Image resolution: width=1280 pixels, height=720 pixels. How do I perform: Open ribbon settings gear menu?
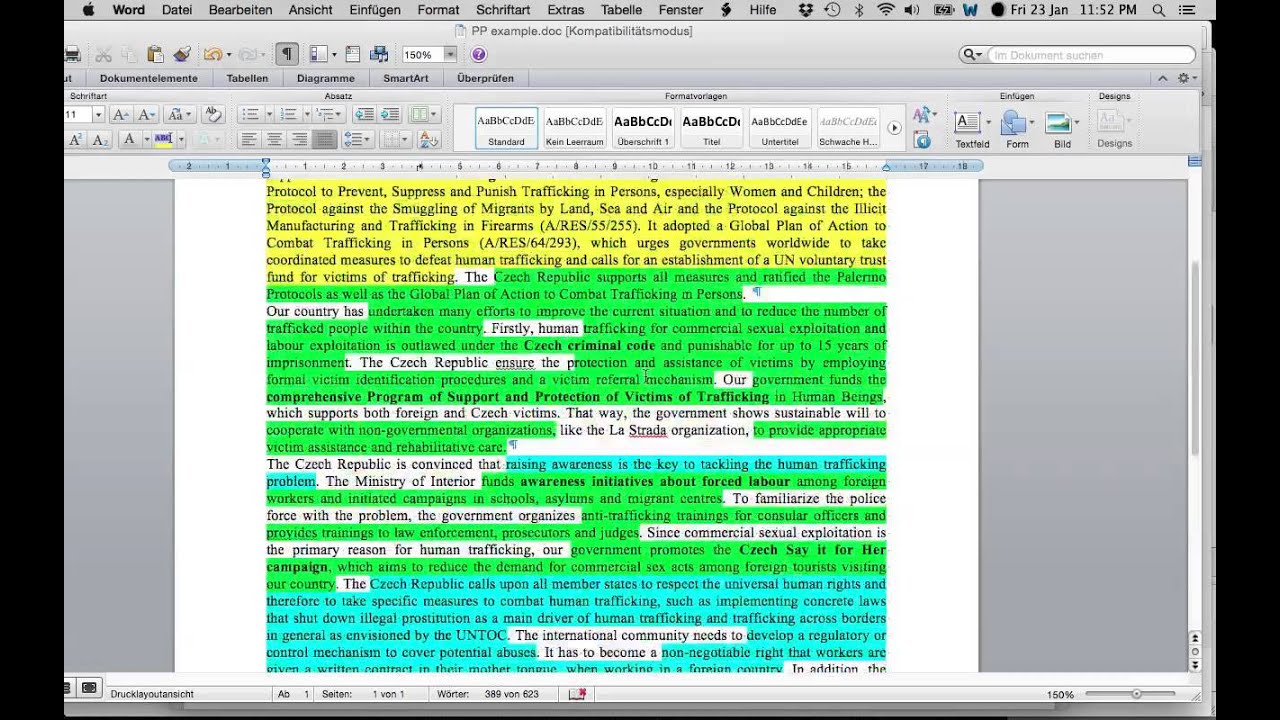tap(1185, 78)
